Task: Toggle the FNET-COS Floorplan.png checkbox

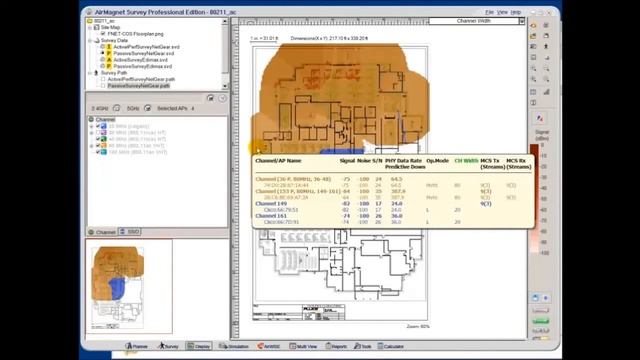Action: (103, 34)
